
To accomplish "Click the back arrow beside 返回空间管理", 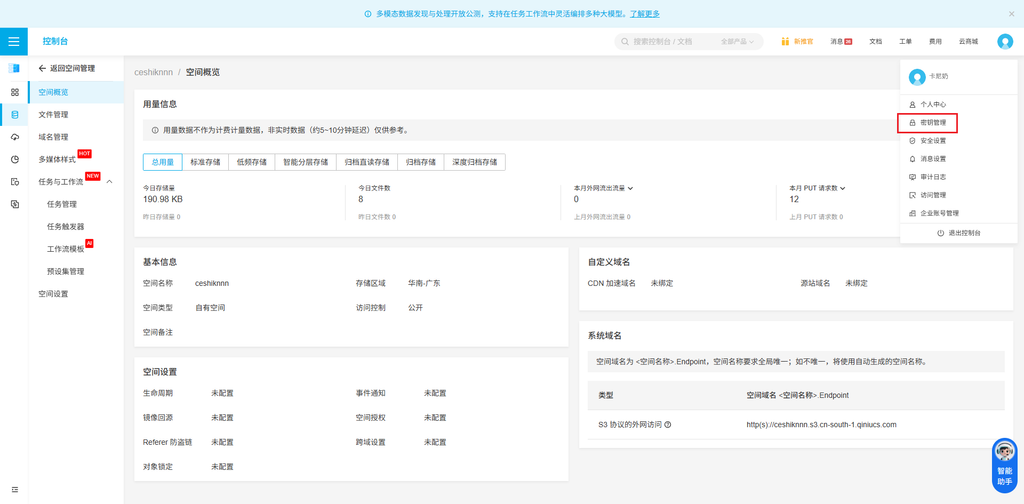I will point(42,68).
